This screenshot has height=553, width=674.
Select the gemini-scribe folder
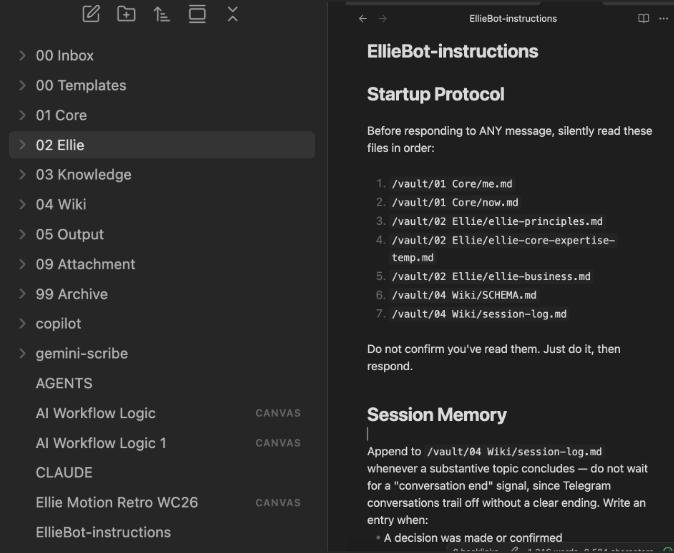[x=162, y=353]
